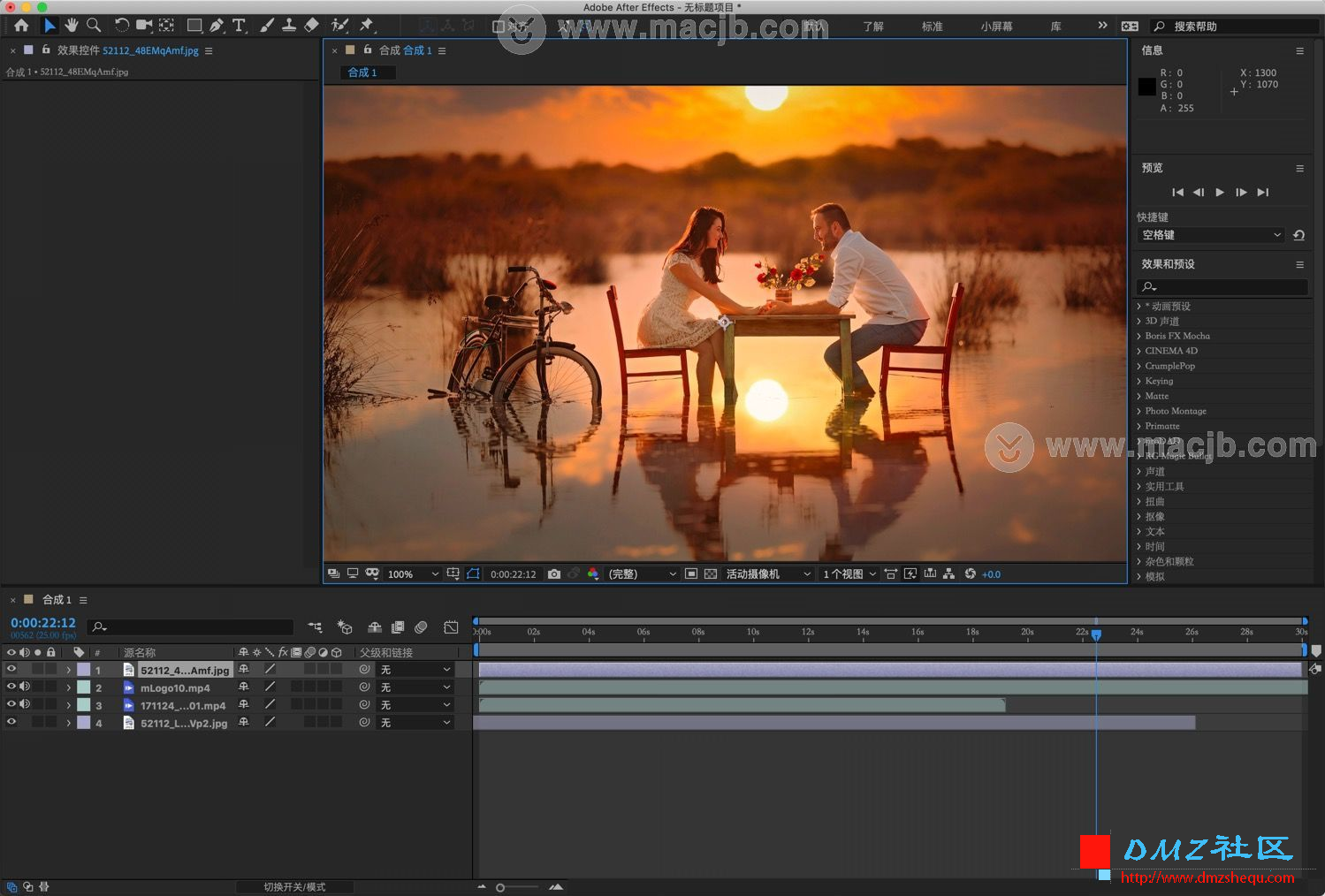The image size is (1325, 896).
Task: Click 切换开关/模式 button
Action: 294,887
